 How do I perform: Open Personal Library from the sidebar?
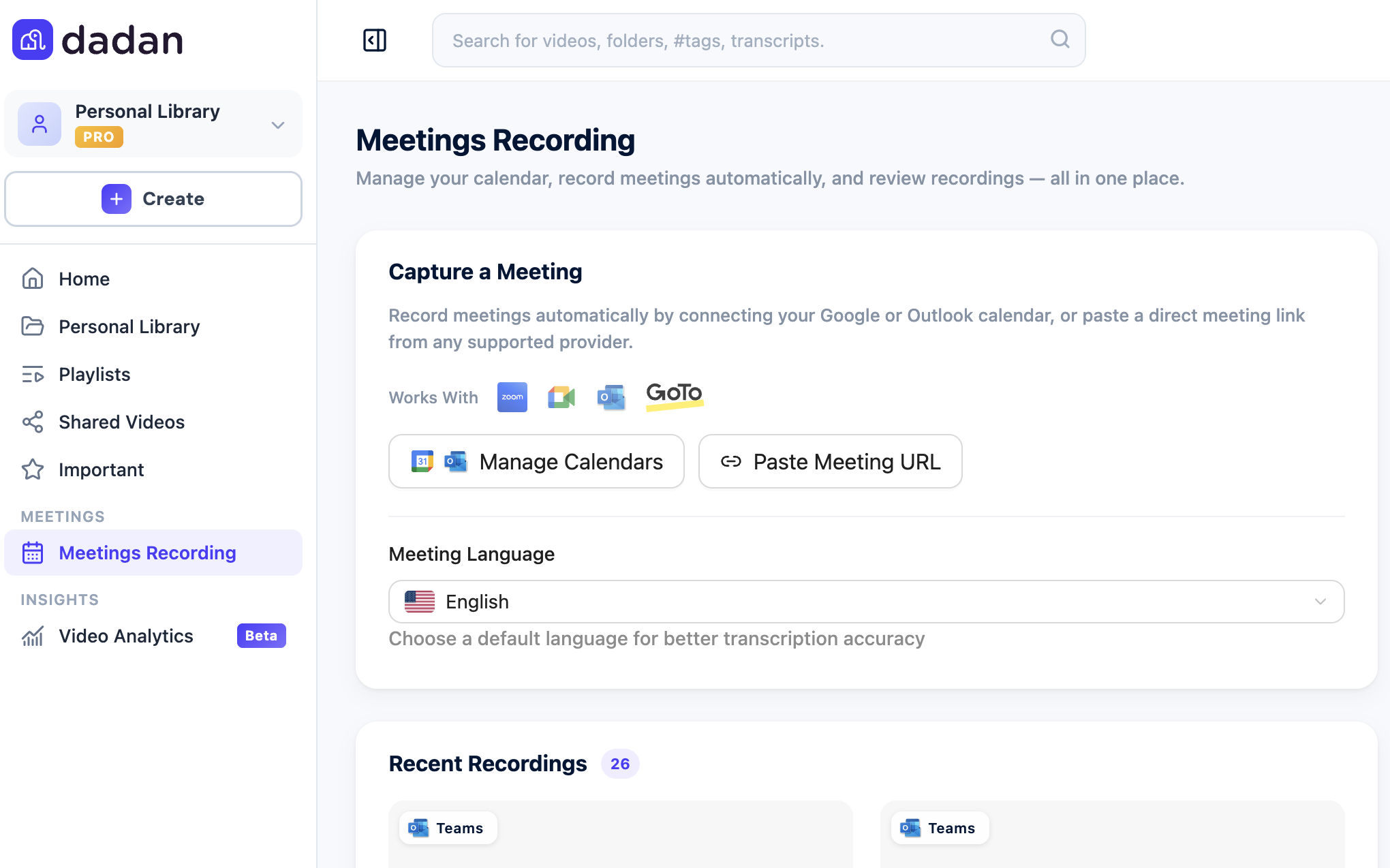[x=153, y=326]
